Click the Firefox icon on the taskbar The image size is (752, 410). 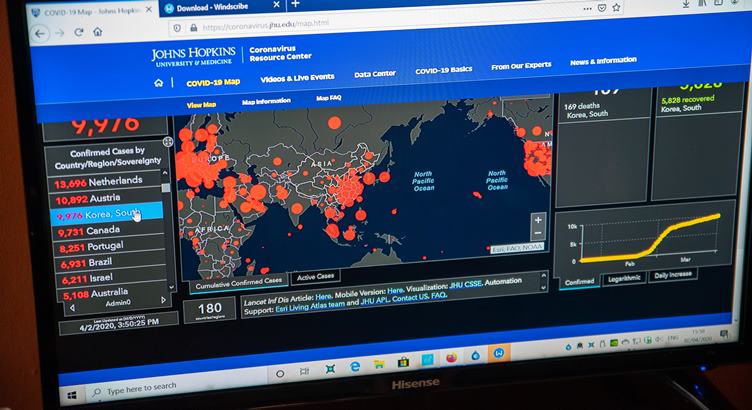(451, 358)
